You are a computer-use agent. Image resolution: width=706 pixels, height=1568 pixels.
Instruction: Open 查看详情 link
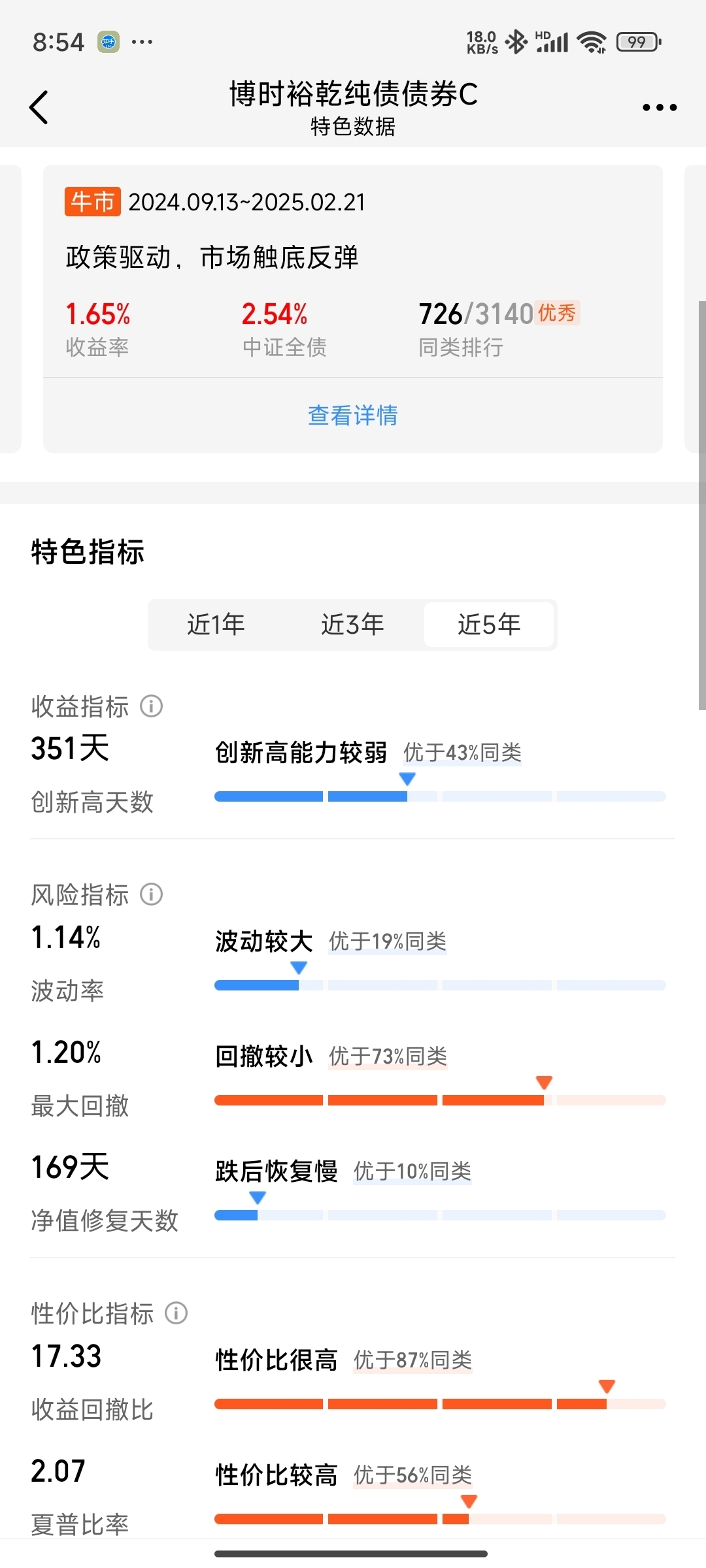coord(353,416)
